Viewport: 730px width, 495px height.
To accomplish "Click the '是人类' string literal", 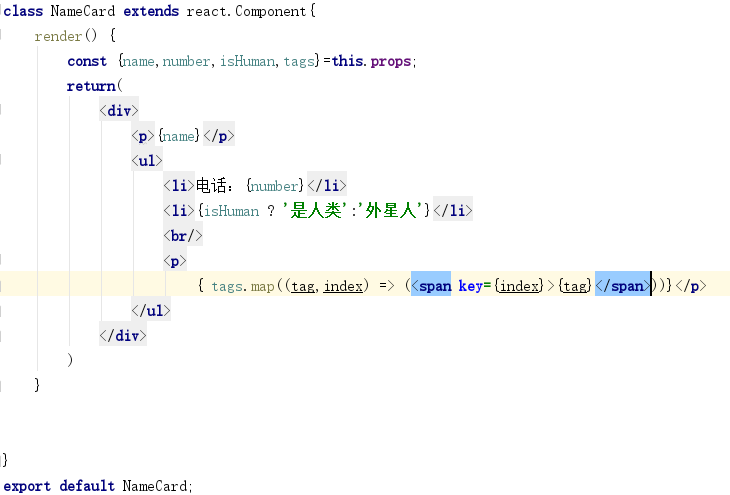I will (x=314, y=210).
